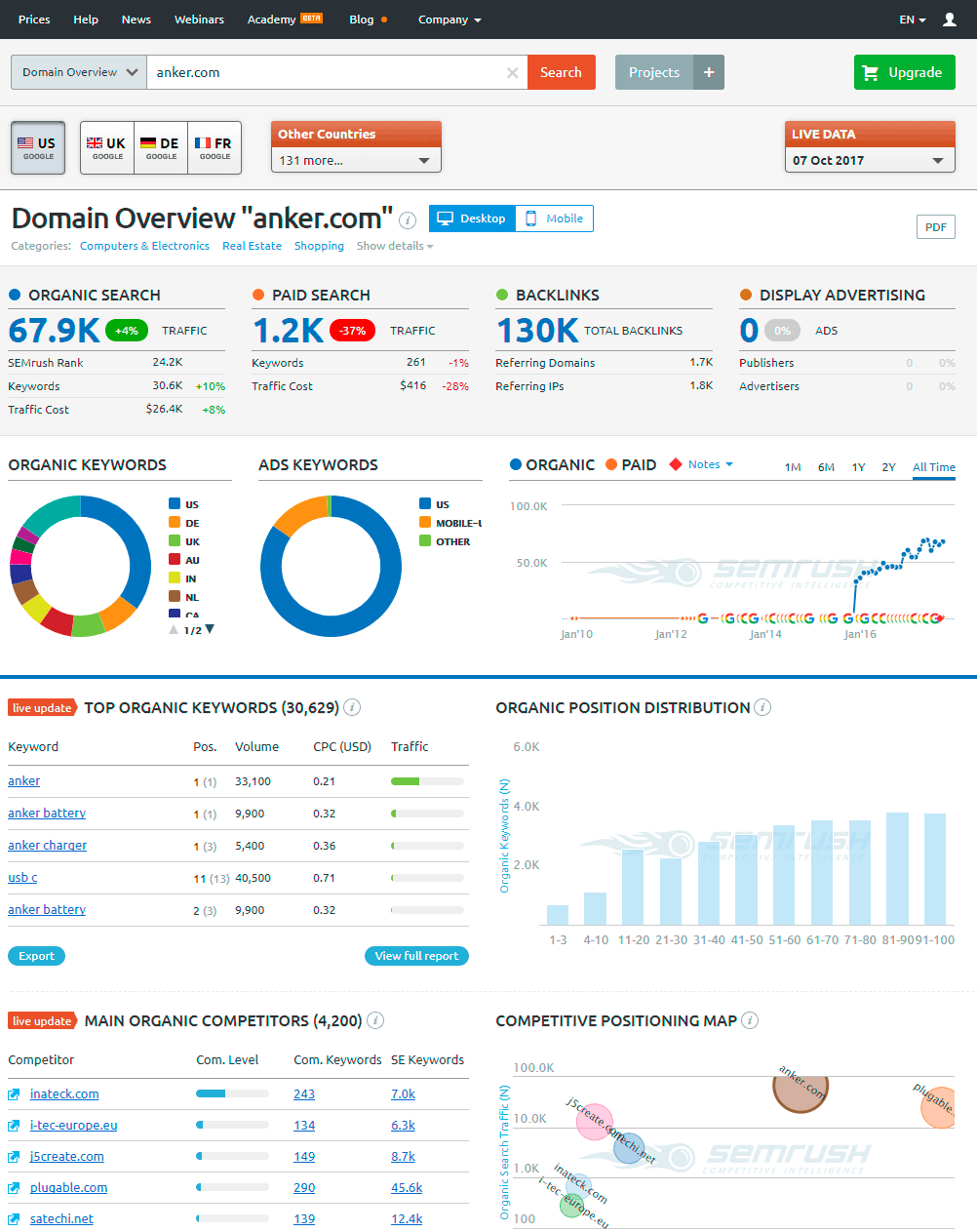Screen dimensions: 977x1232
Task: Open external link icon for inateck.com
Action: 14,1094
